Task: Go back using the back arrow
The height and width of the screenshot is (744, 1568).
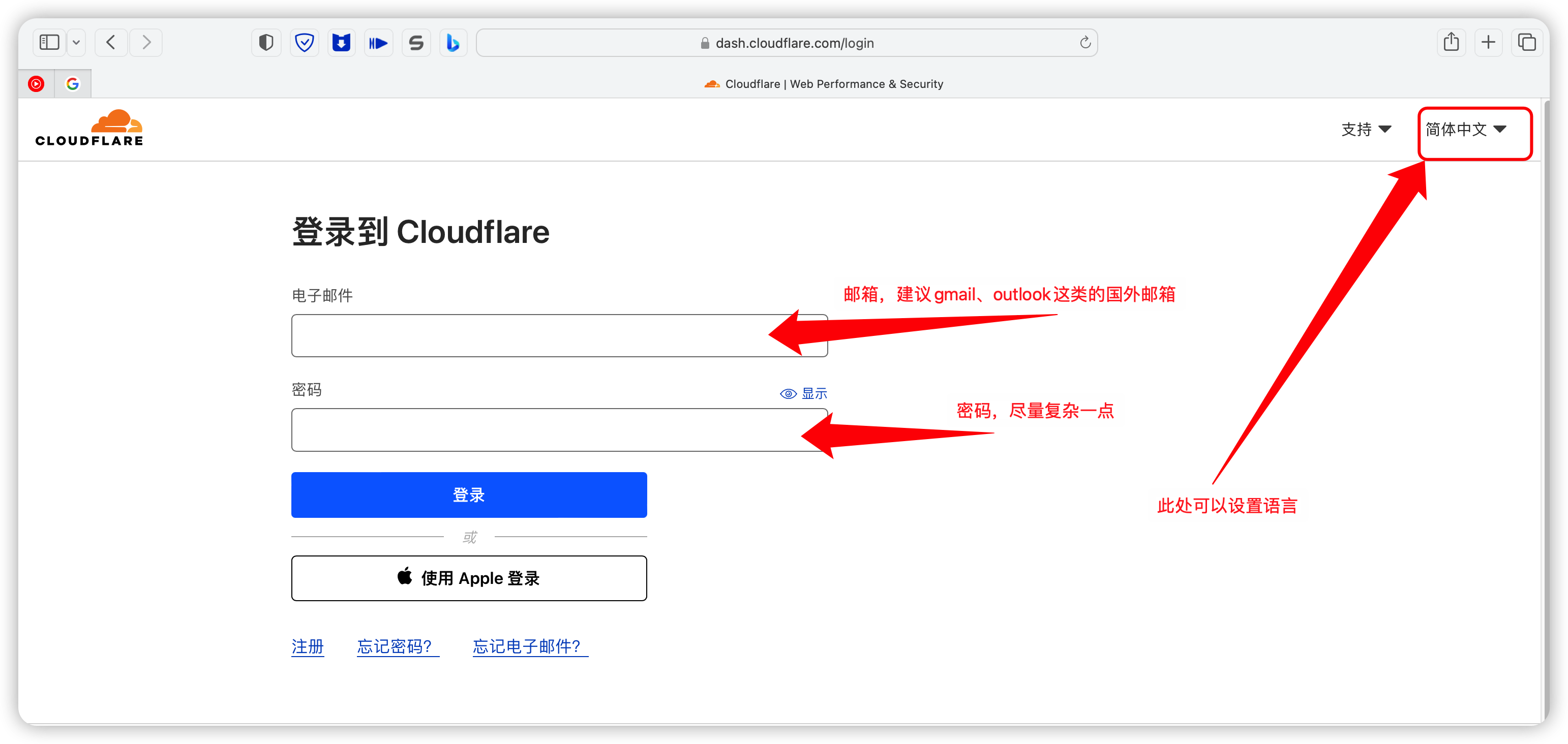Action: pos(111,43)
